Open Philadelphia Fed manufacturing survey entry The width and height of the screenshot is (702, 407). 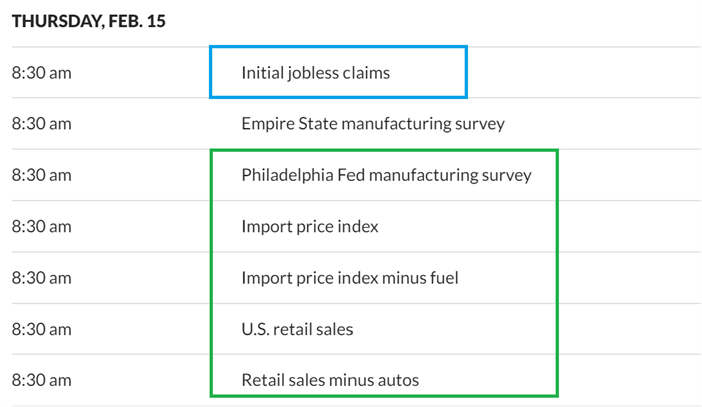coord(386,175)
